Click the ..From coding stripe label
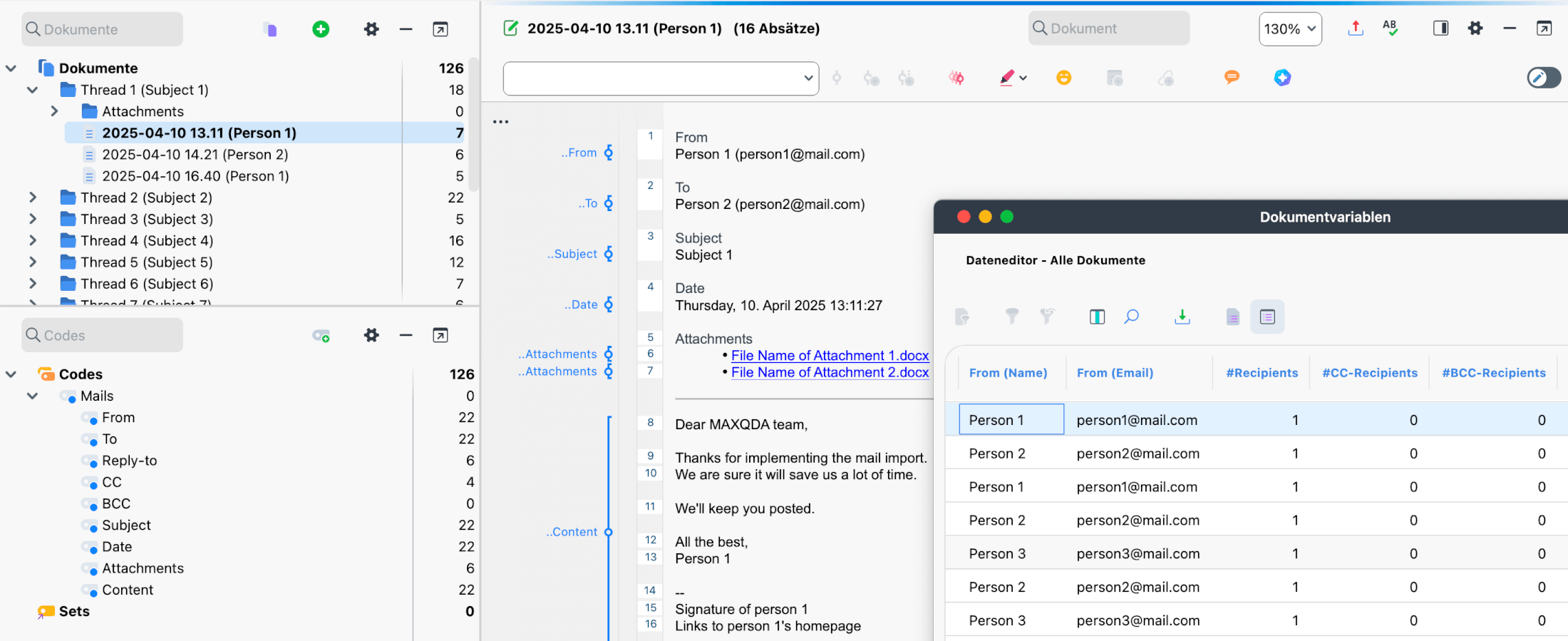This screenshot has height=641, width=1568. click(579, 153)
